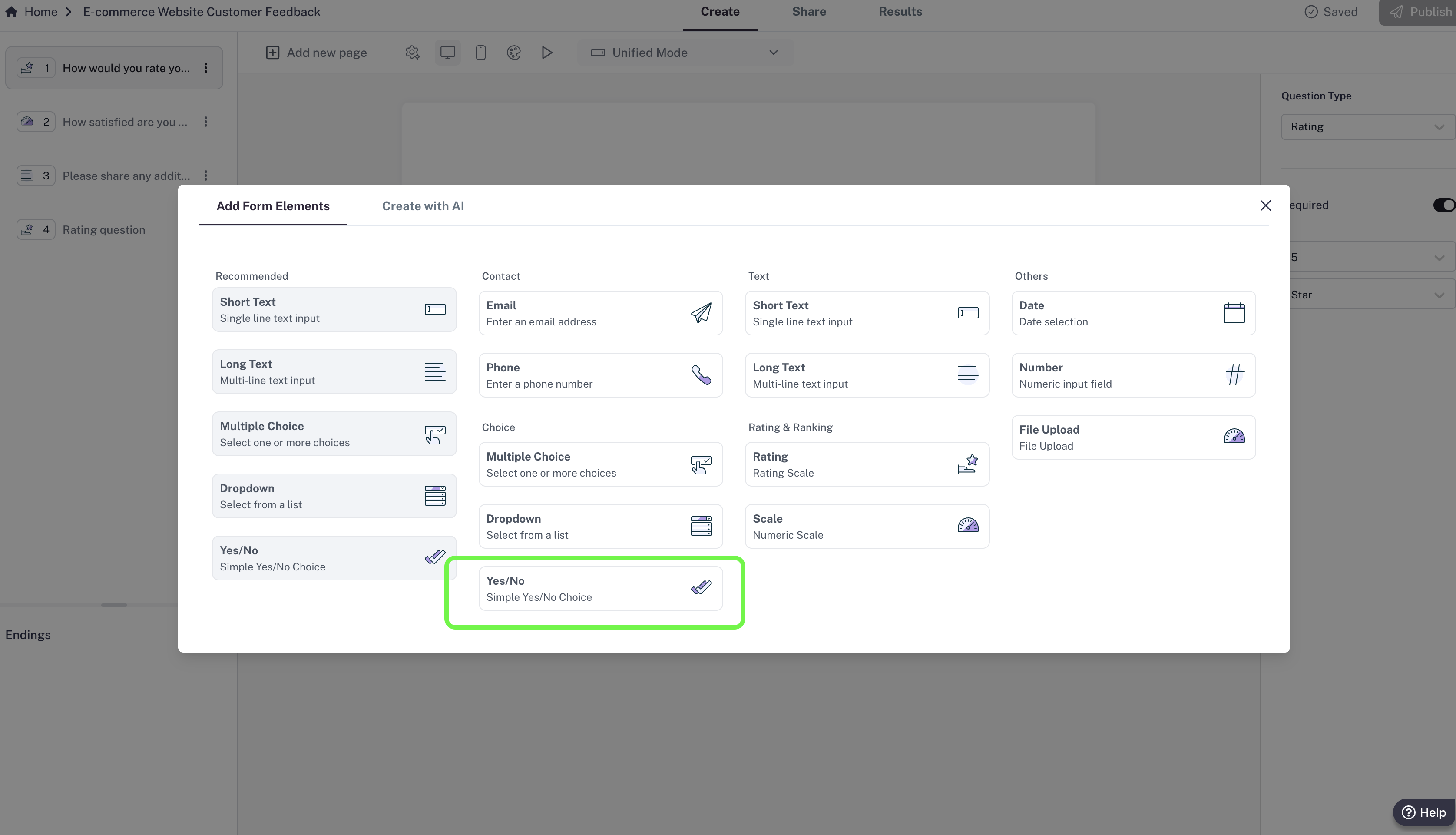The height and width of the screenshot is (835, 1456).
Task: Click the form settings gear icon
Action: [x=412, y=53]
